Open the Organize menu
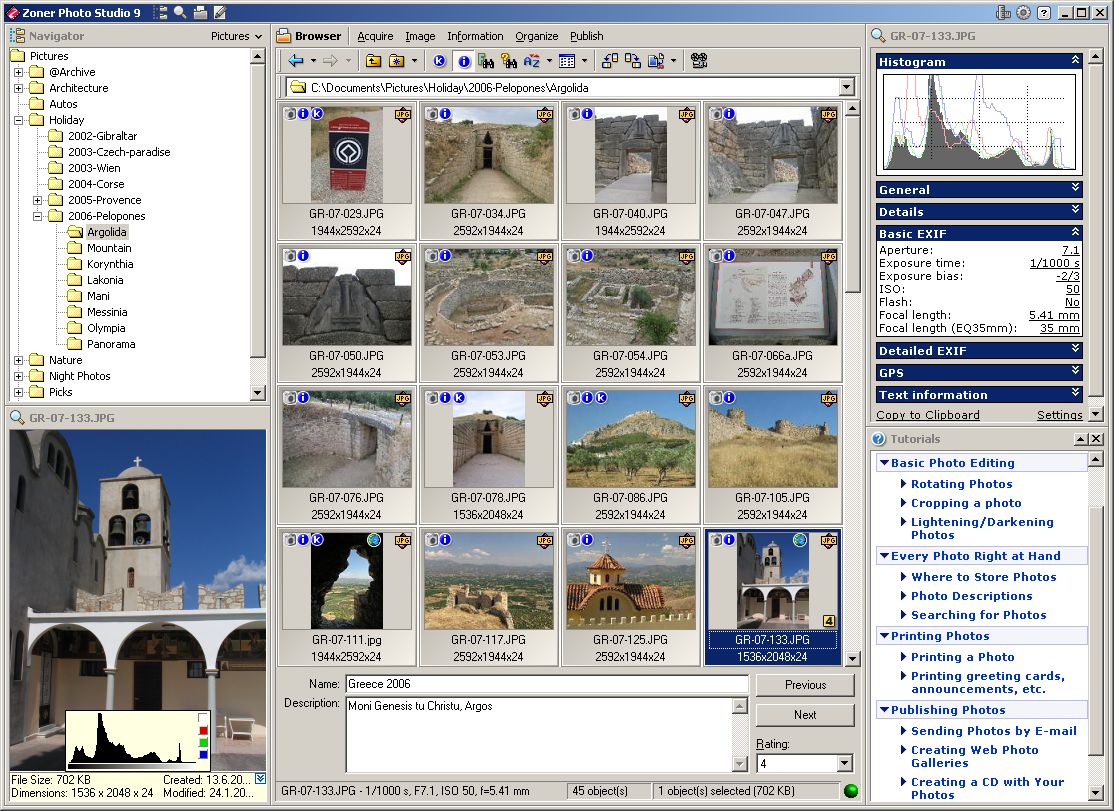 (536, 36)
